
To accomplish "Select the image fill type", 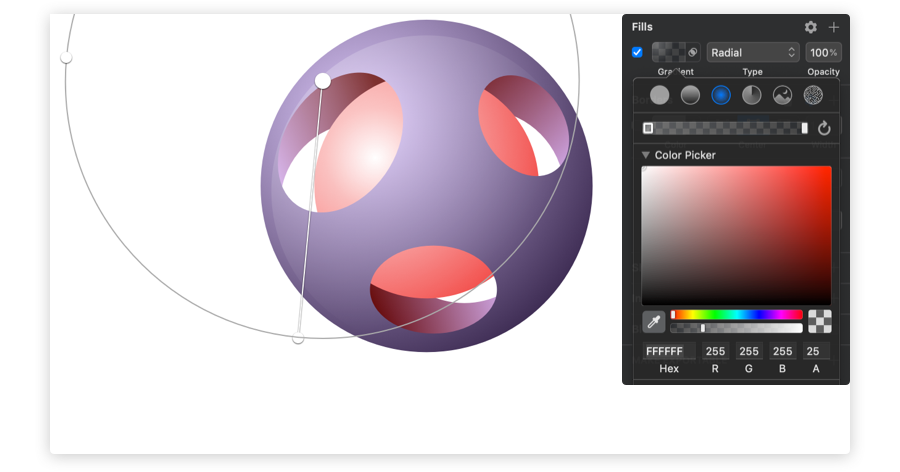I will click(x=783, y=95).
